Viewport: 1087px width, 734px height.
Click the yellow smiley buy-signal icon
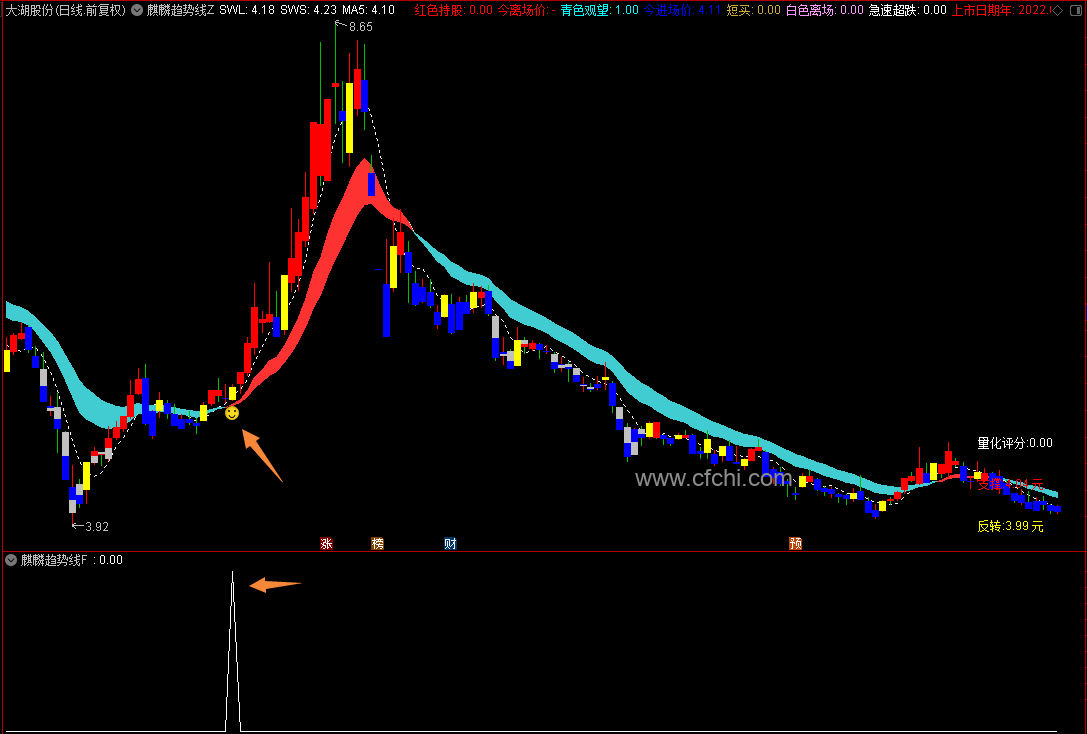232,413
